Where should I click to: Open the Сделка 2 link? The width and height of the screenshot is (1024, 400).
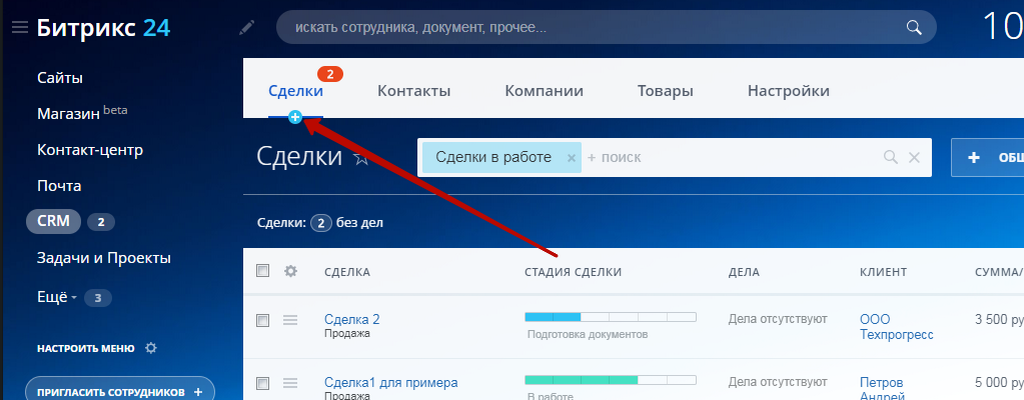pyautogui.click(x=352, y=320)
